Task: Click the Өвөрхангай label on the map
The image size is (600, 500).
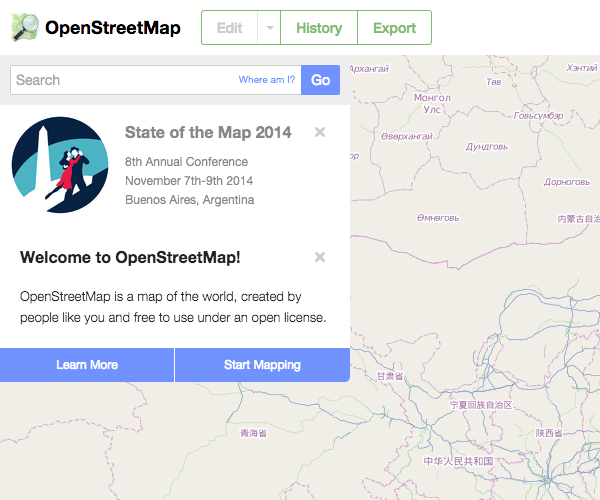Action: pyautogui.click(x=407, y=136)
